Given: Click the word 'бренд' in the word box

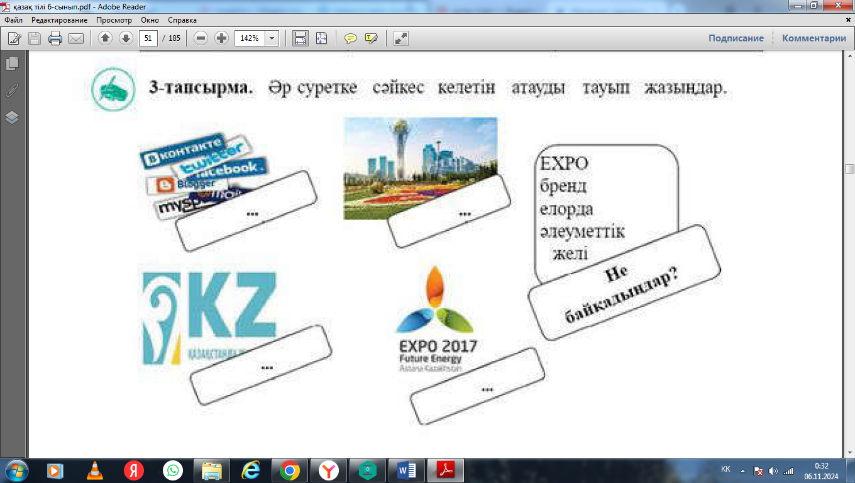Looking at the screenshot, I should (563, 186).
